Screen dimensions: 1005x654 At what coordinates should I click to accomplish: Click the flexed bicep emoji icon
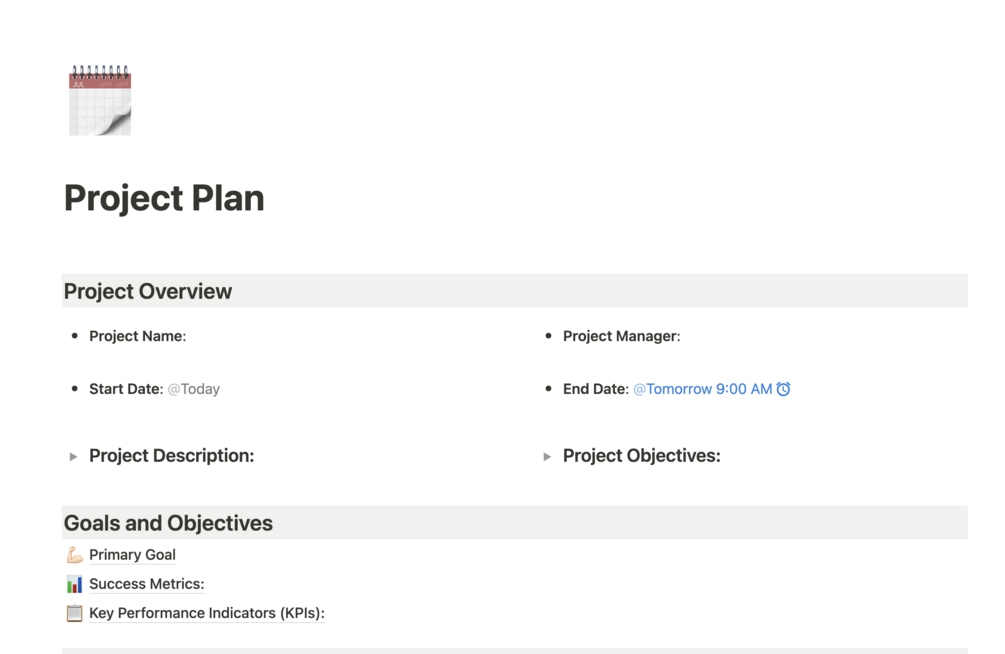click(x=75, y=555)
